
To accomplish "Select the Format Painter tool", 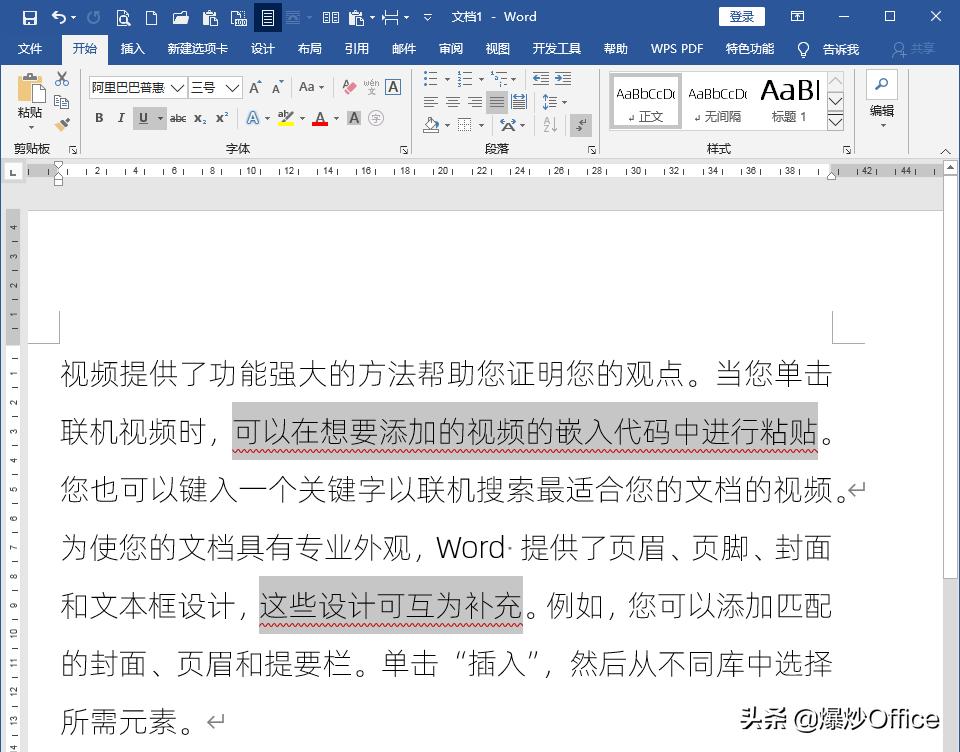I will pos(62,123).
